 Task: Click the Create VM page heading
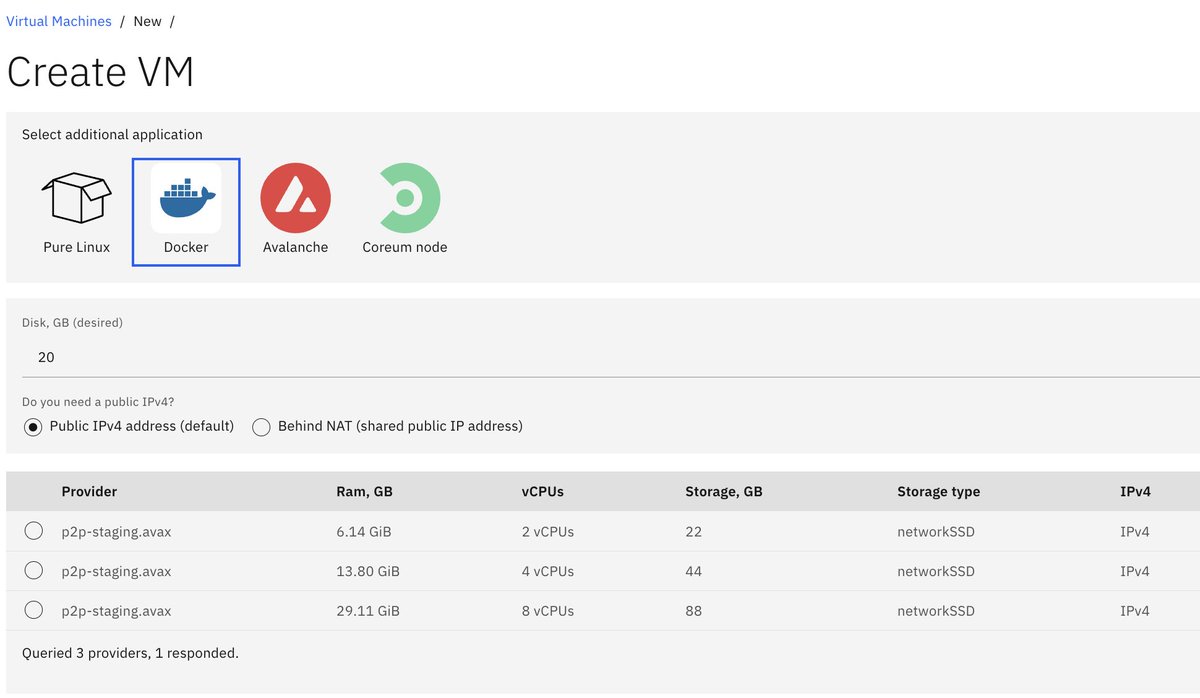click(100, 72)
